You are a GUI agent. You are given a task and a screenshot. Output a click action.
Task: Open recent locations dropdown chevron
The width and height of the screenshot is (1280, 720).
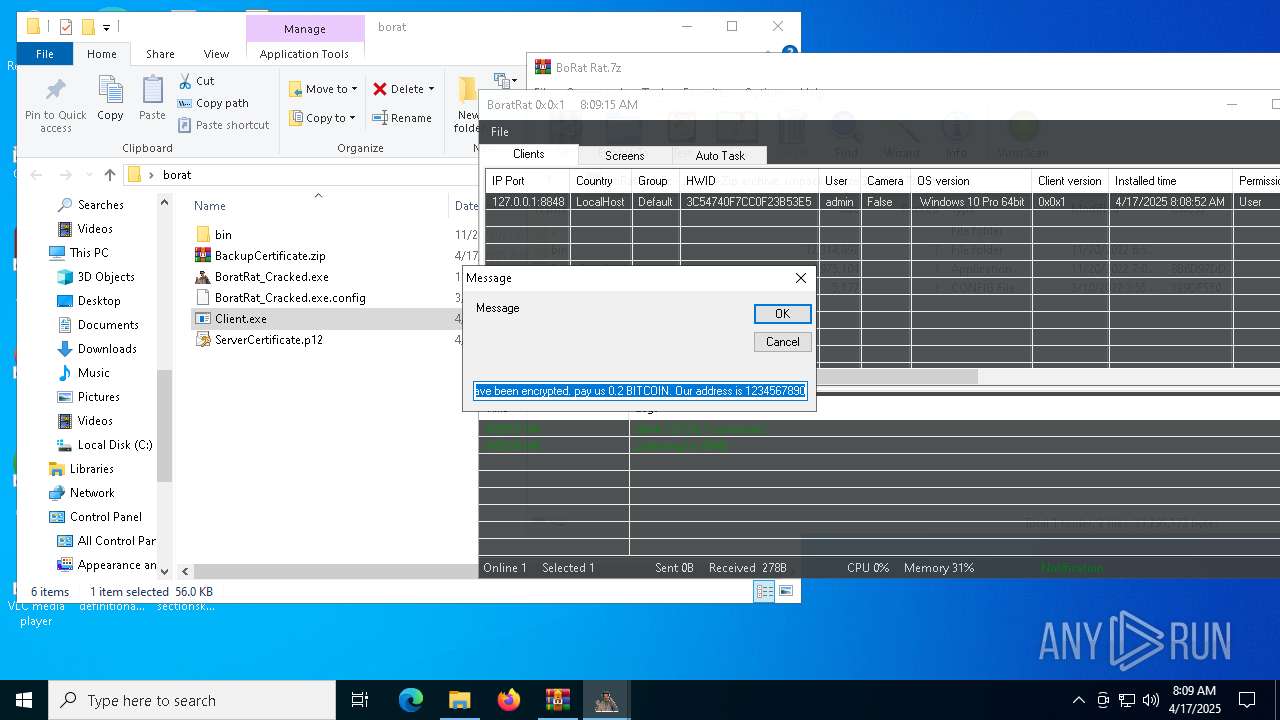click(x=88, y=175)
